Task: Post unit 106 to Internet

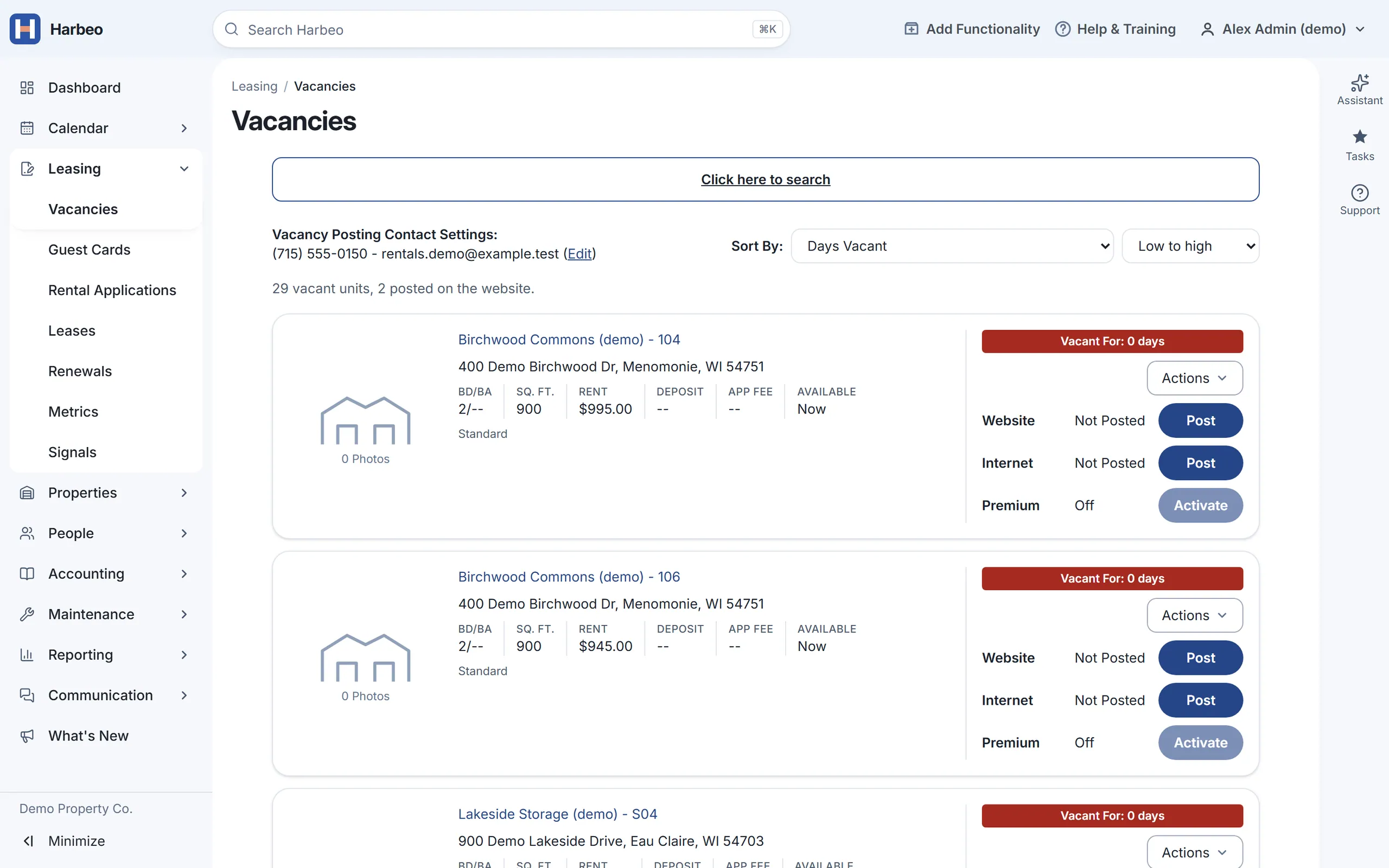Action: 1200,700
